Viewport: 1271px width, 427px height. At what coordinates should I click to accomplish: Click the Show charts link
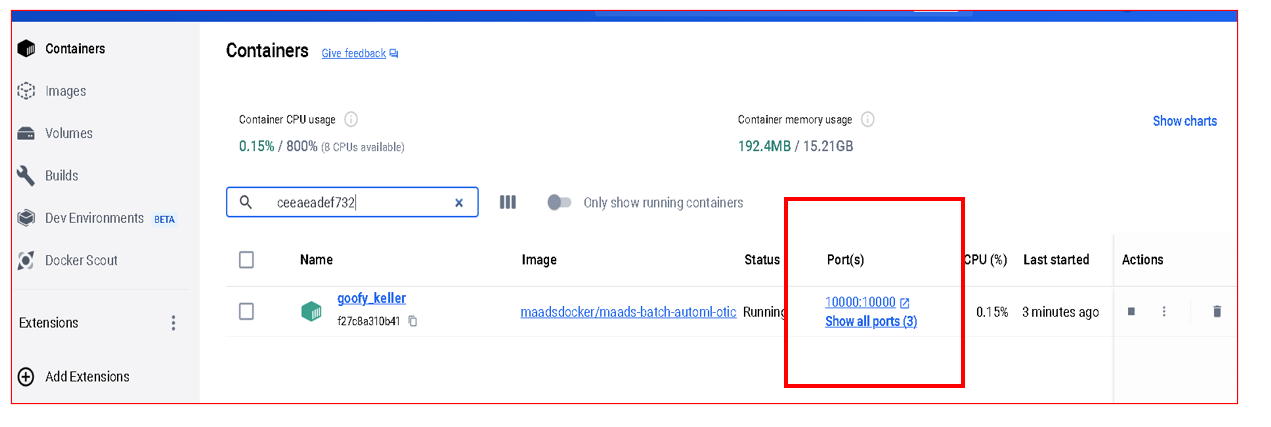point(1185,121)
